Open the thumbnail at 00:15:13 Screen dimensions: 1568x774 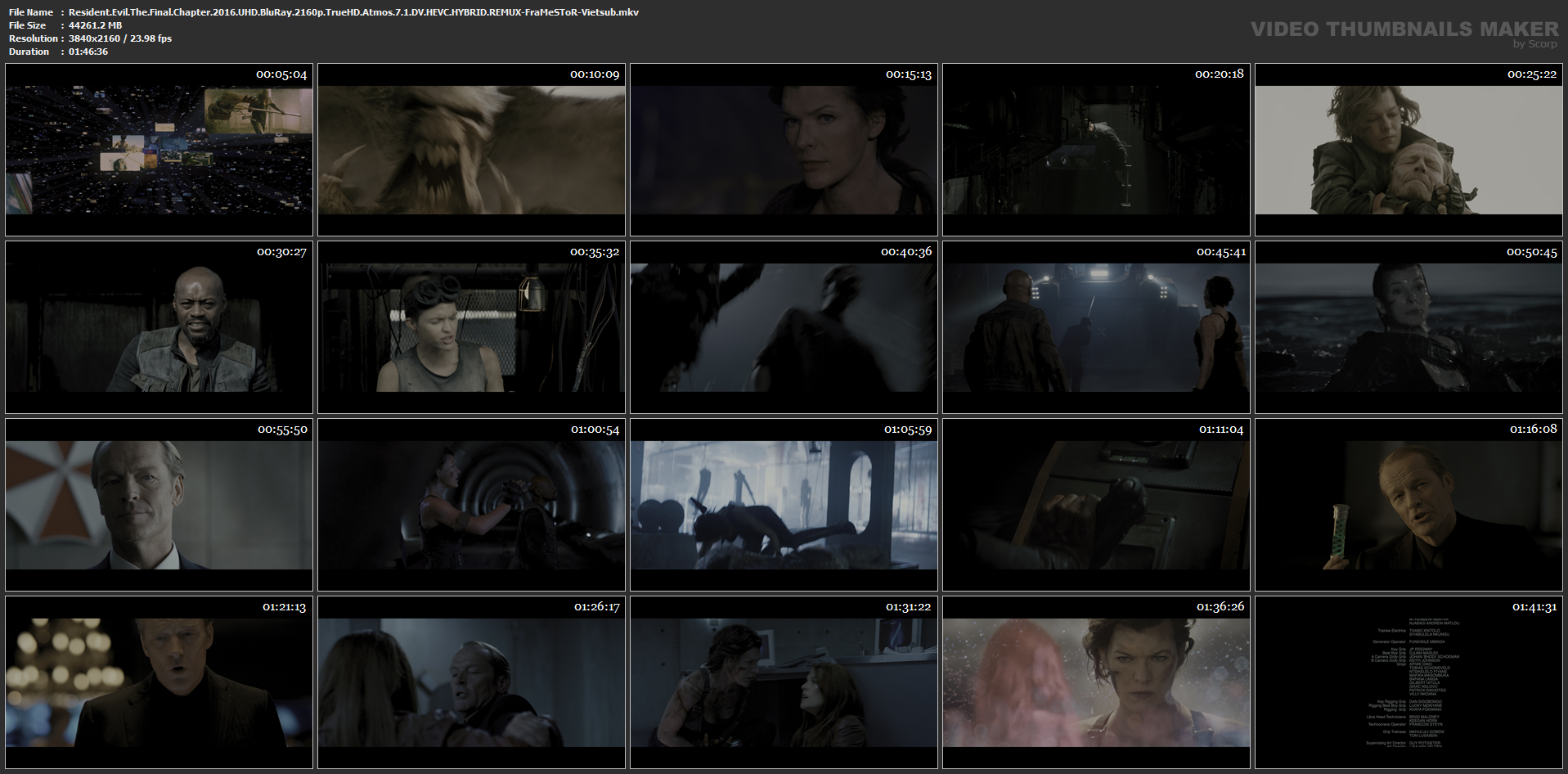784,150
